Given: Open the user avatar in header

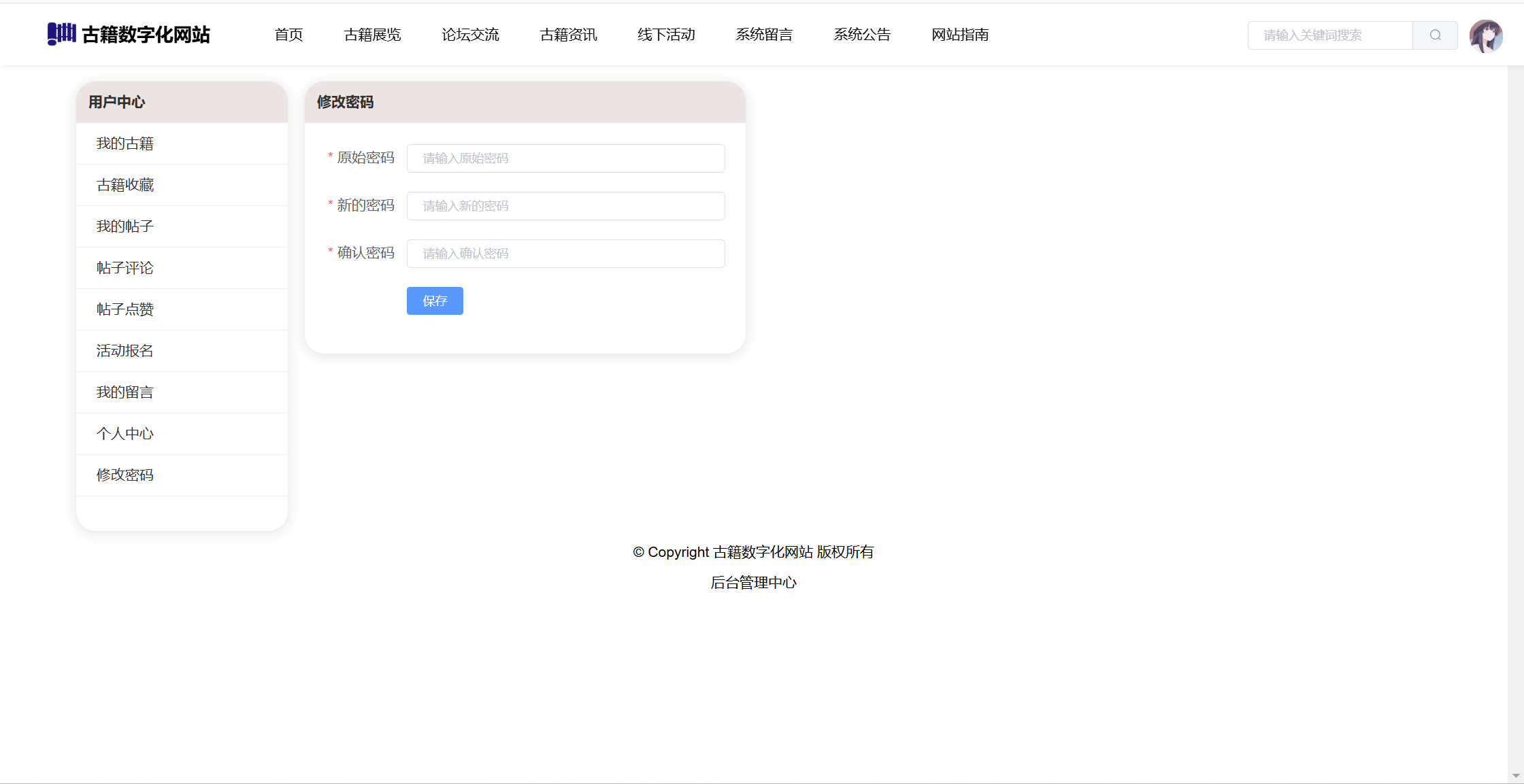Looking at the screenshot, I should (x=1485, y=35).
